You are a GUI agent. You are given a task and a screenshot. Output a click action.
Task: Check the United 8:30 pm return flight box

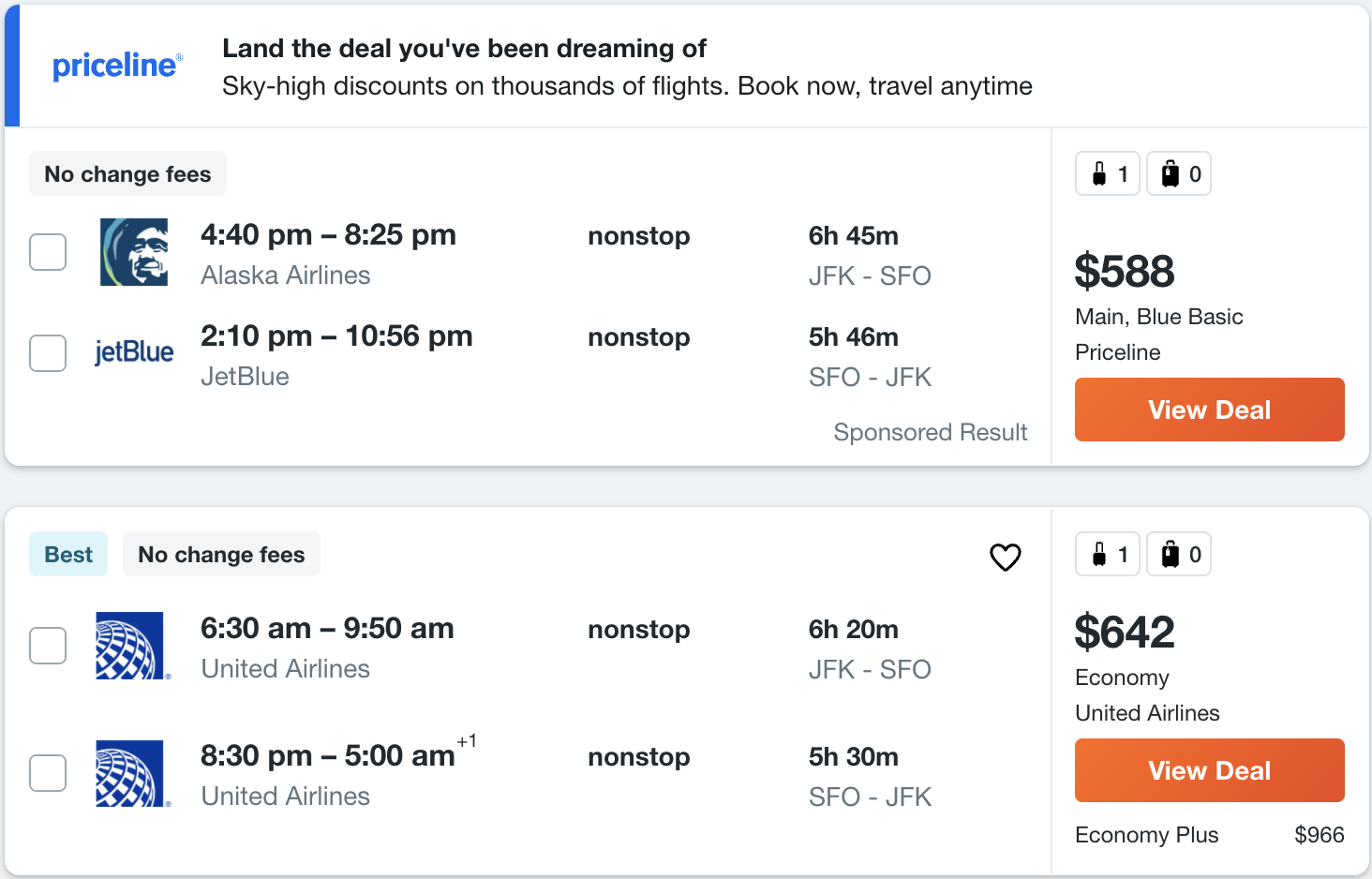48,773
